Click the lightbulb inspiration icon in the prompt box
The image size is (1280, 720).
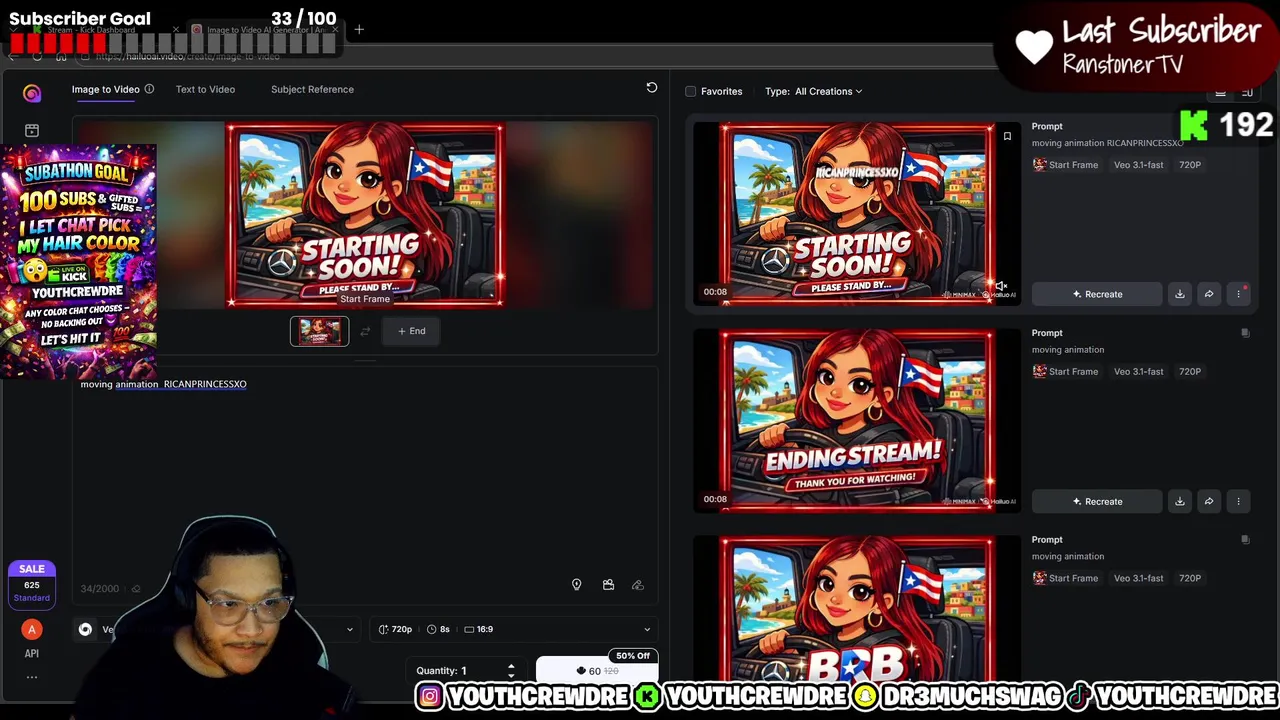[576, 585]
